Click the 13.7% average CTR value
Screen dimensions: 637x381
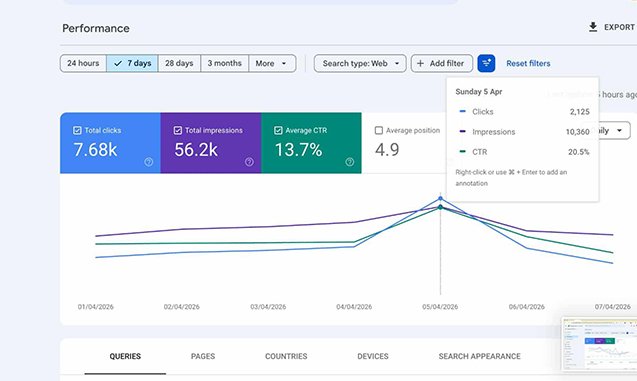[299, 150]
